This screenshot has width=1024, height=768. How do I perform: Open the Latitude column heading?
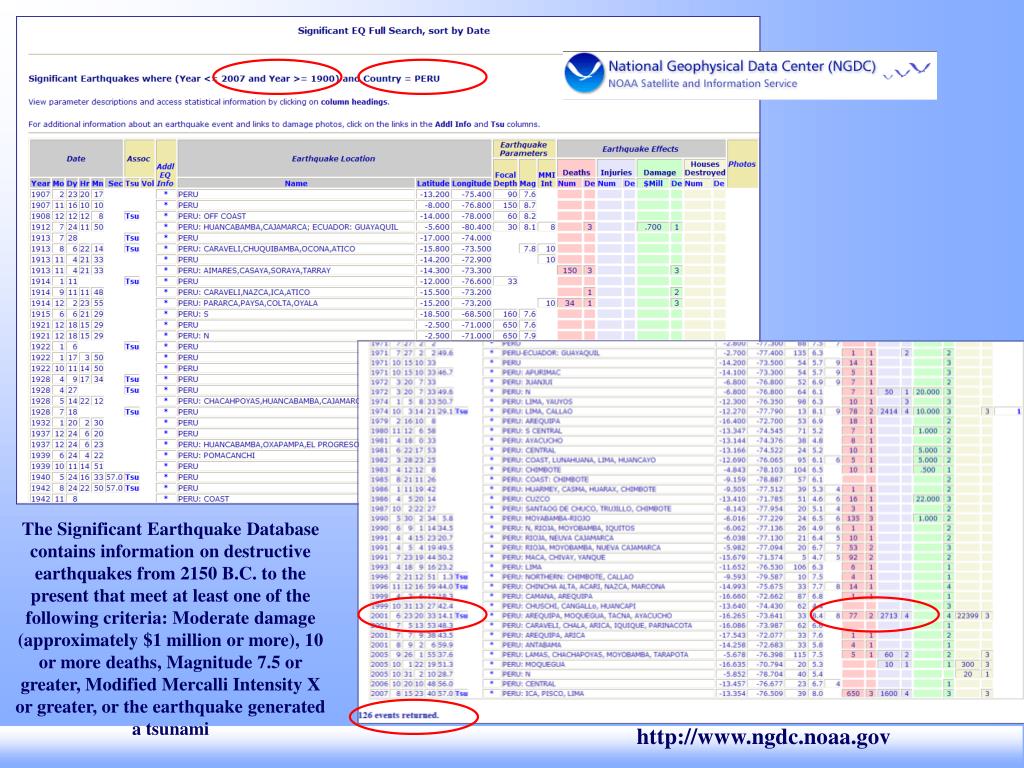click(433, 184)
